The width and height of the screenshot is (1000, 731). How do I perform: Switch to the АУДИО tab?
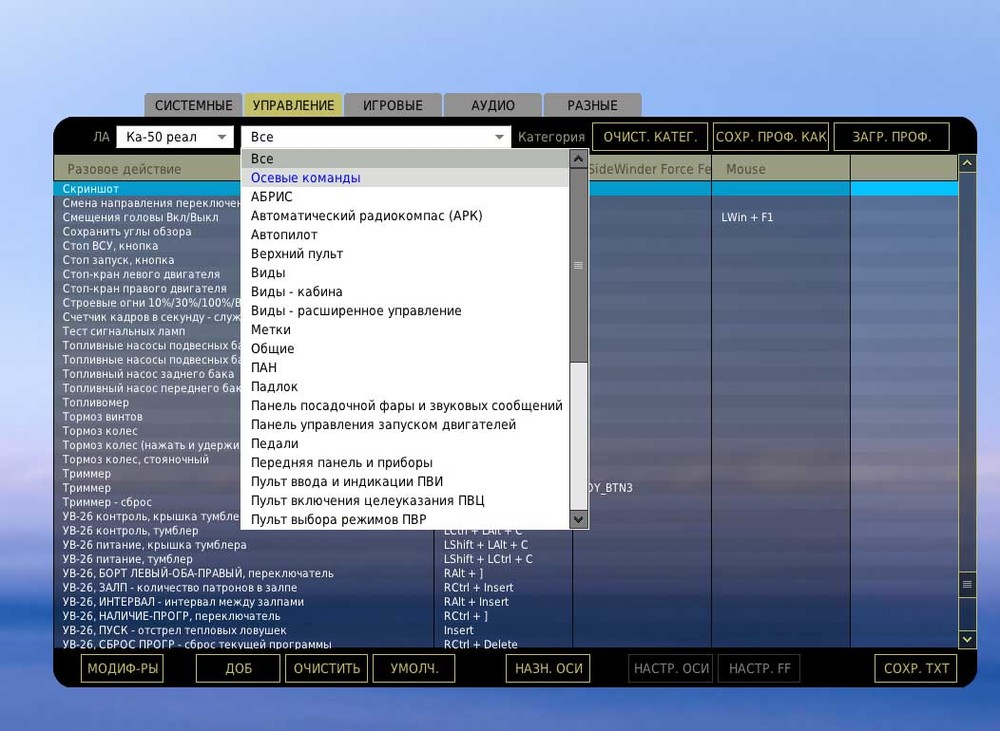[493, 105]
